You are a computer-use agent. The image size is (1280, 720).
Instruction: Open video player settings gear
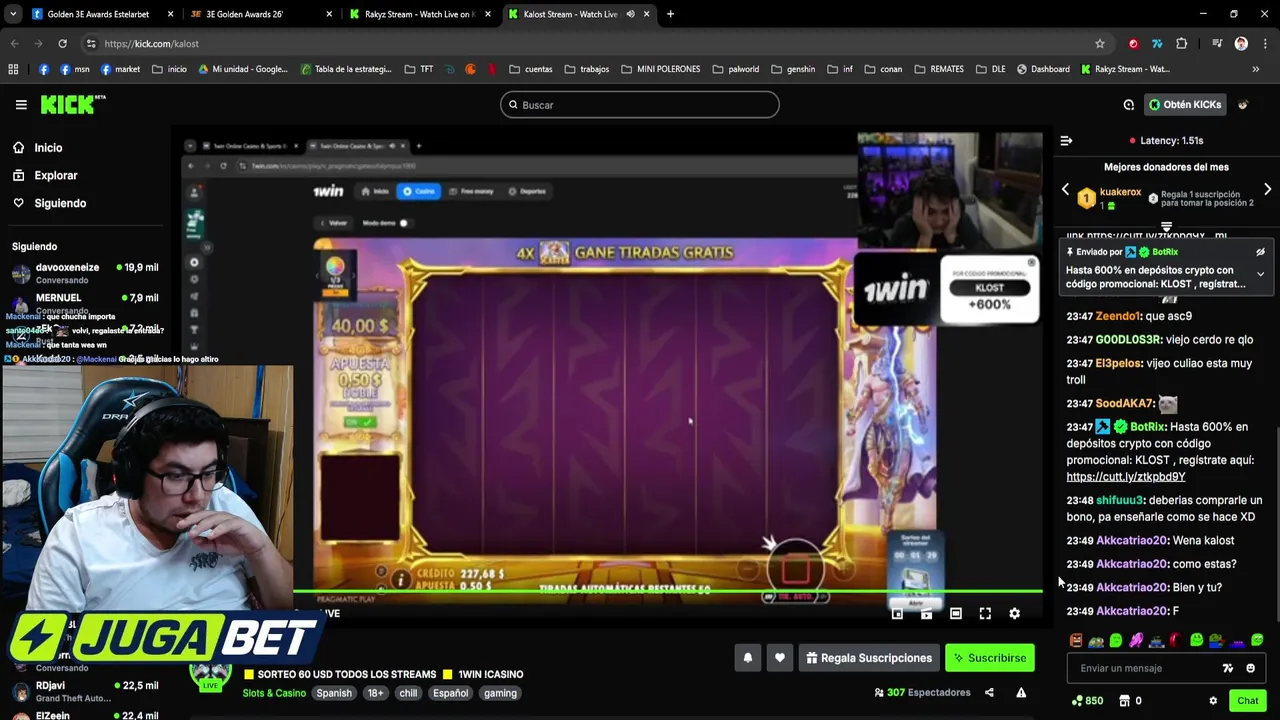click(x=1014, y=613)
